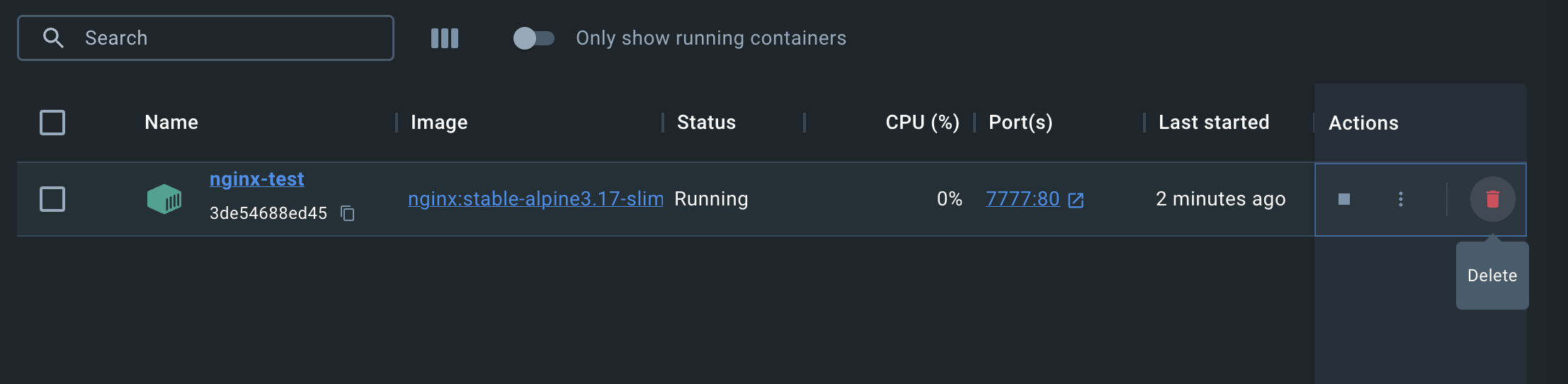Viewport: 1568px width, 384px height.
Task: Sort by the Status column header
Action: coord(706,123)
